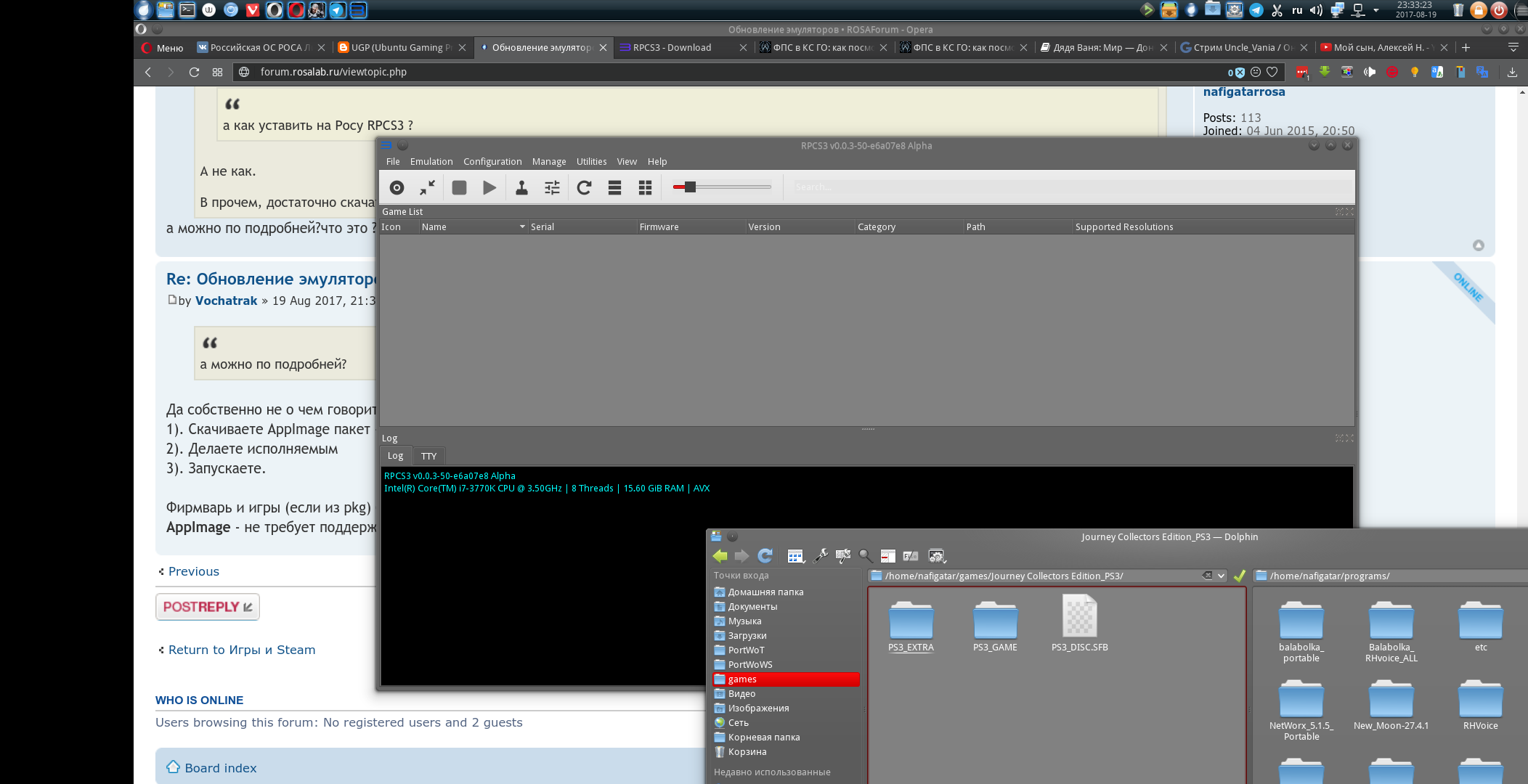1528x784 pixels.
Task: Switch to the TTY log tab
Action: pyautogui.click(x=428, y=456)
